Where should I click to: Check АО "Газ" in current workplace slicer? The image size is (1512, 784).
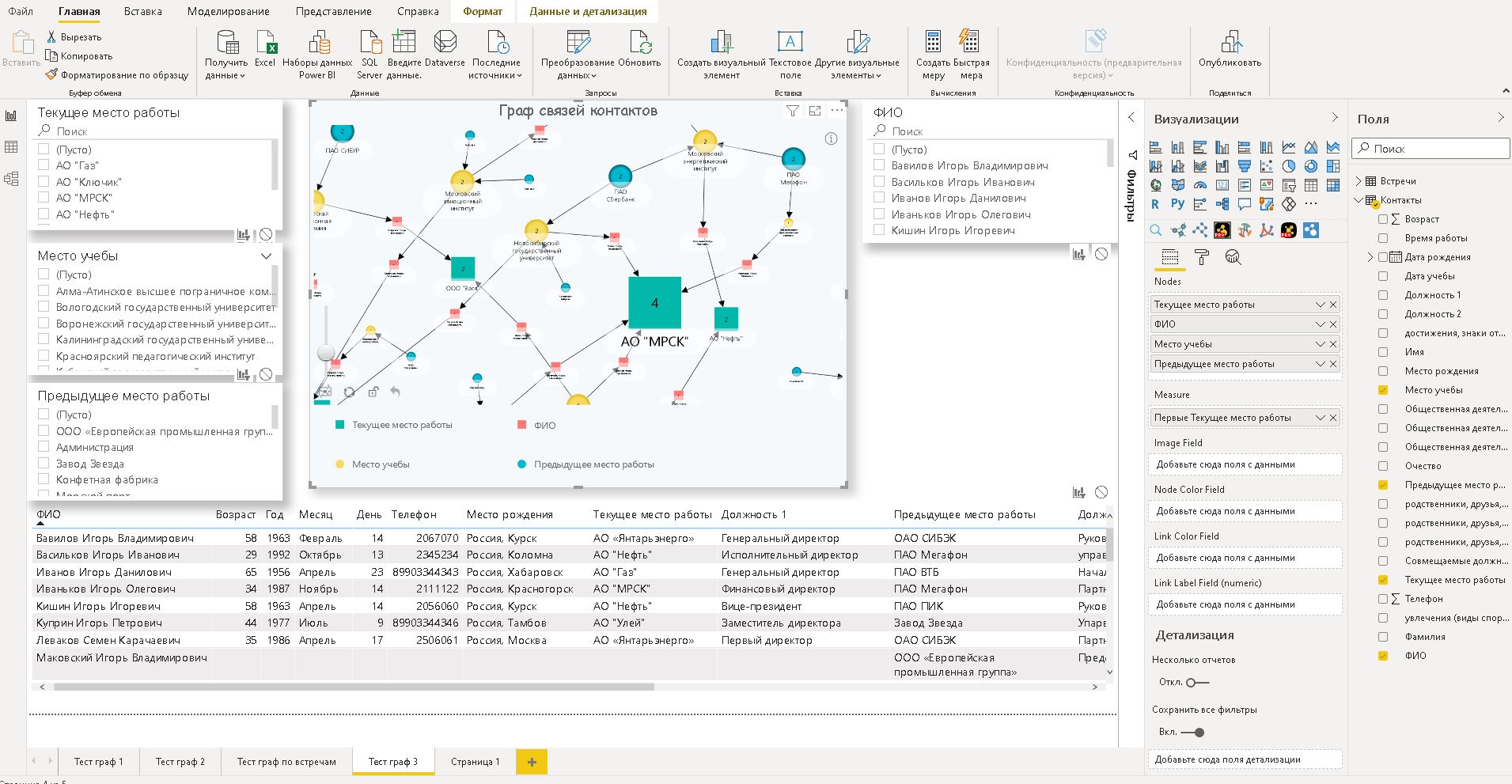(x=44, y=165)
